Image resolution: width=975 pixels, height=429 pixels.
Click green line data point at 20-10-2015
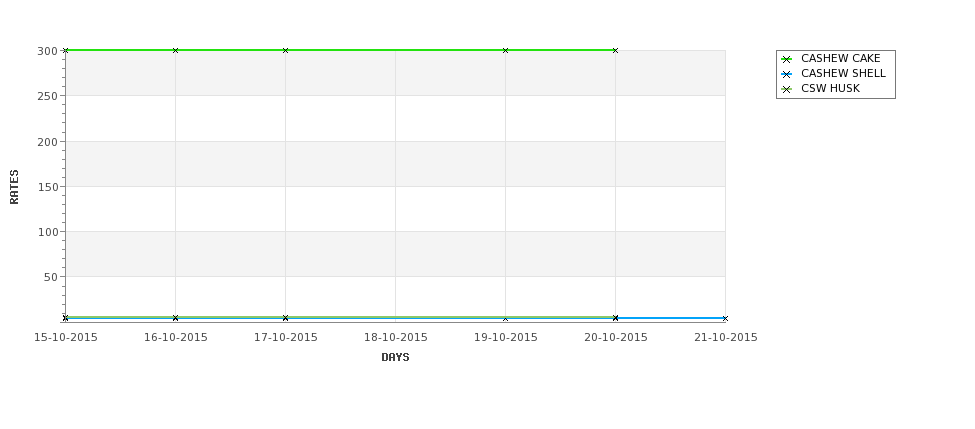(616, 50)
